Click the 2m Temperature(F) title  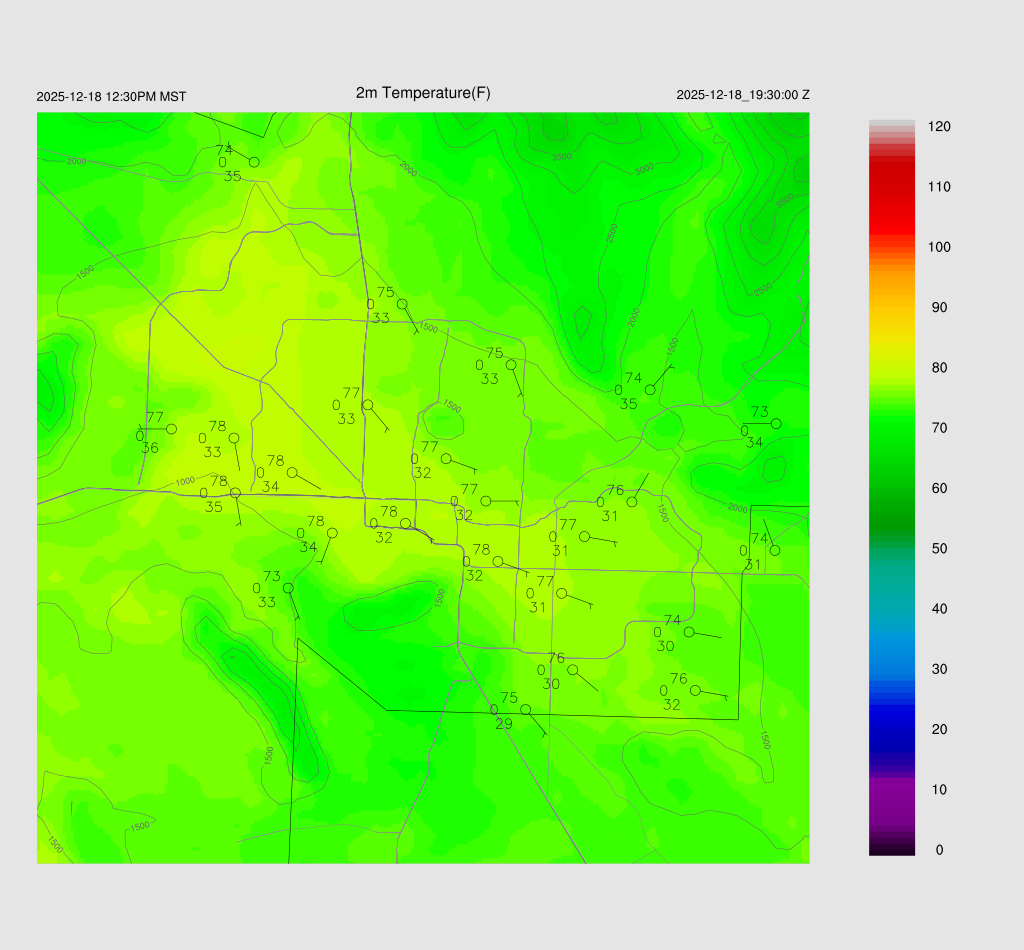[423, 93]
